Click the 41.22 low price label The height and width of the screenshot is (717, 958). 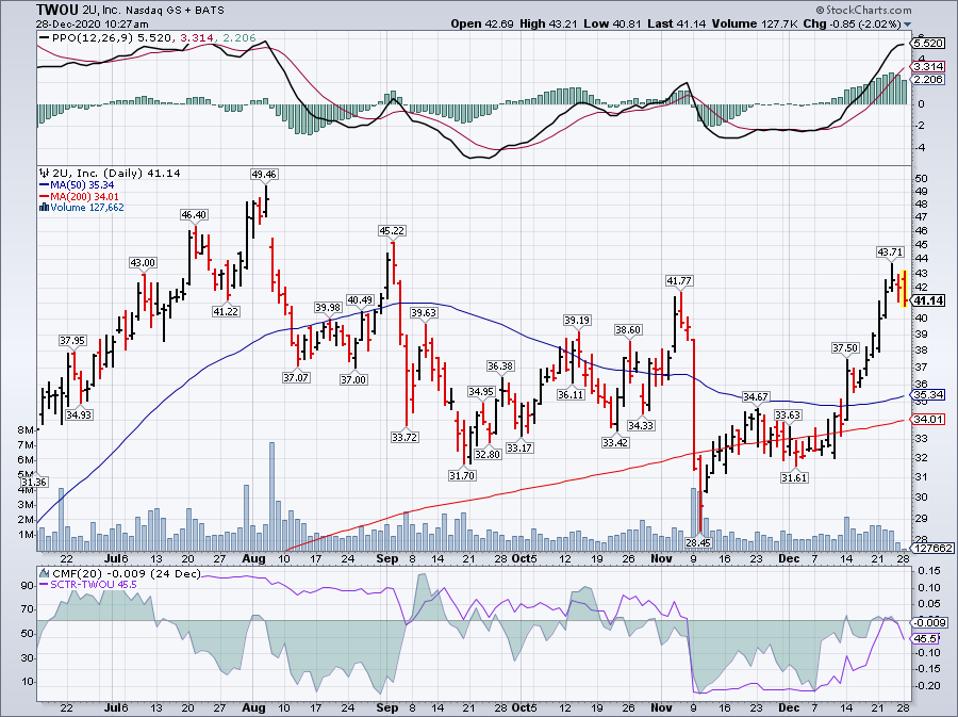[225, 311]
